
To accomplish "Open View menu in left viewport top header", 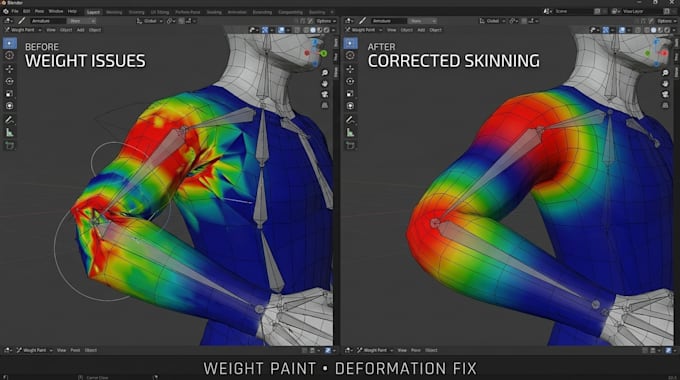I will pos(51,30).
